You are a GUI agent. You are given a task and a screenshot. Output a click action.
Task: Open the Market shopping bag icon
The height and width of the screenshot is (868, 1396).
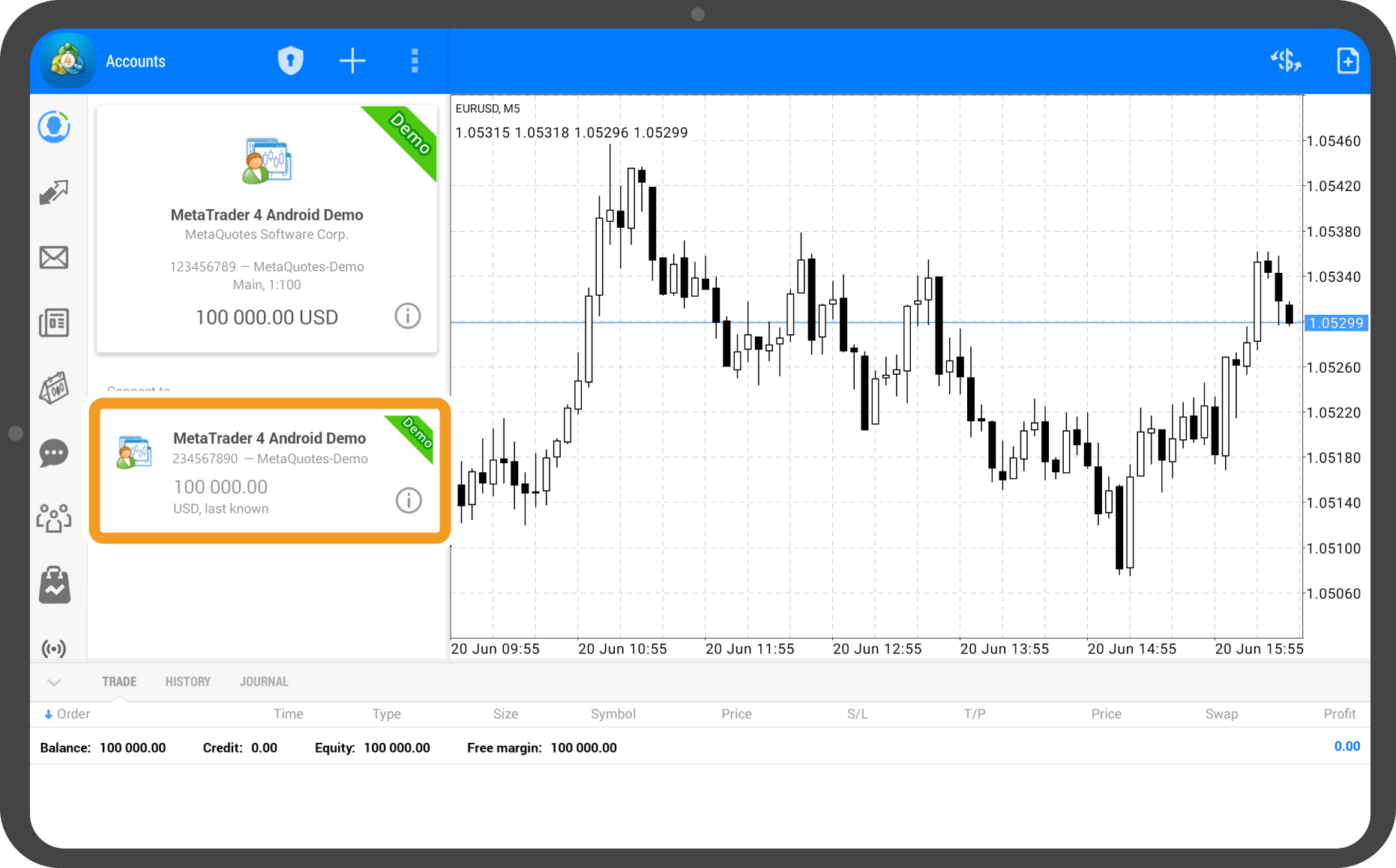click(54, 585)
